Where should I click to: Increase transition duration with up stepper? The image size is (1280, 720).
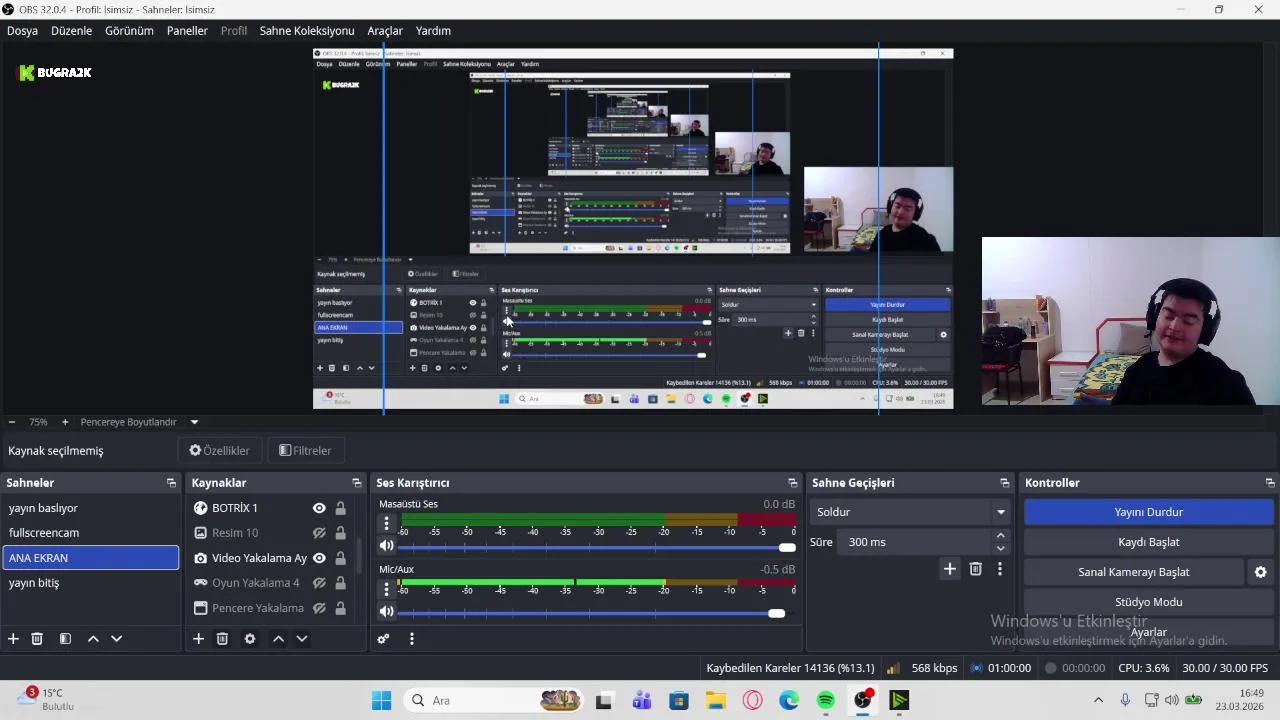[x=1000, y=536]
